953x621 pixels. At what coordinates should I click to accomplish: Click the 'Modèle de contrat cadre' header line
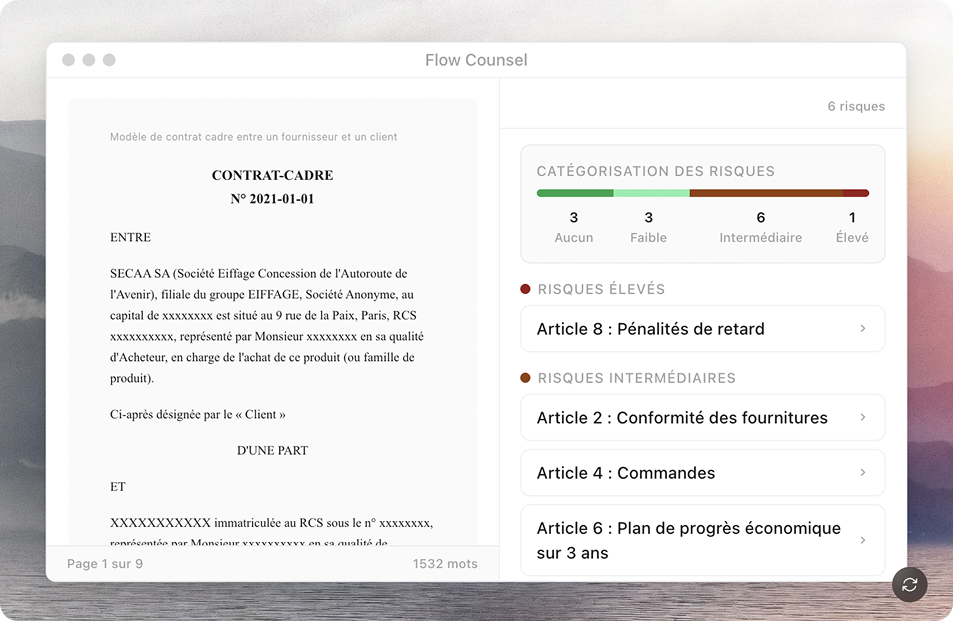click(253, 137)
